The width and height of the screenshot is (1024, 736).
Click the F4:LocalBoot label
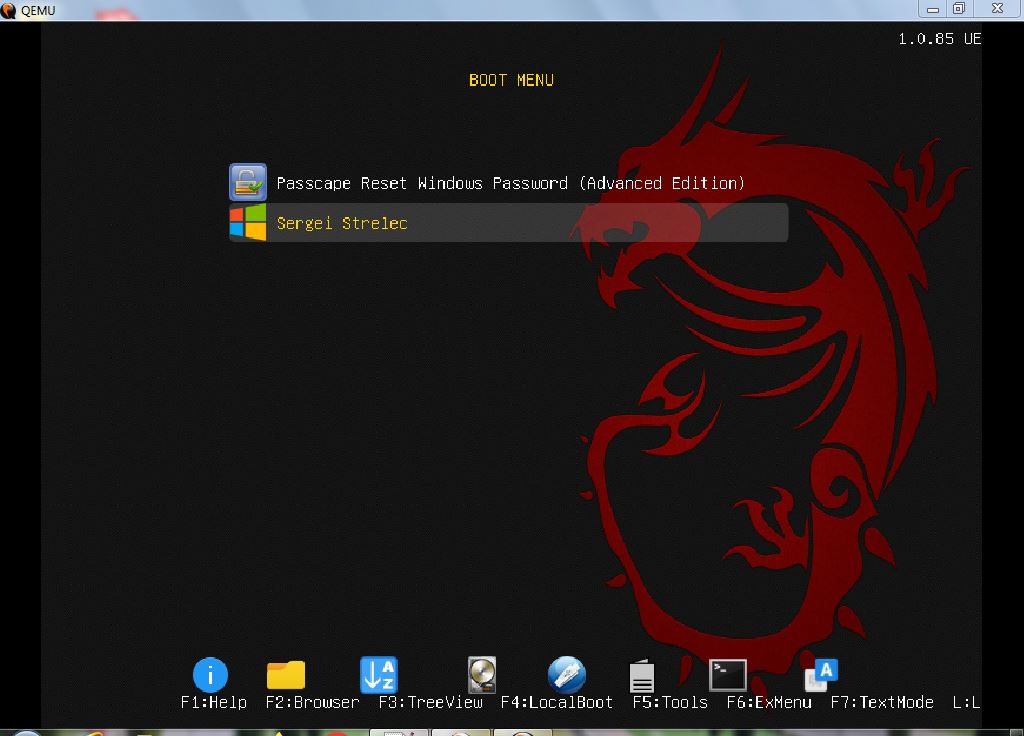(556, 703)
